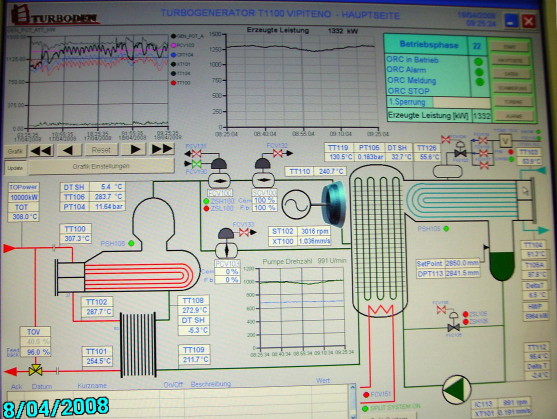Click the FCV133 red valve icon
The height and width of the screenshot is (419, 557).
[244, 233]
